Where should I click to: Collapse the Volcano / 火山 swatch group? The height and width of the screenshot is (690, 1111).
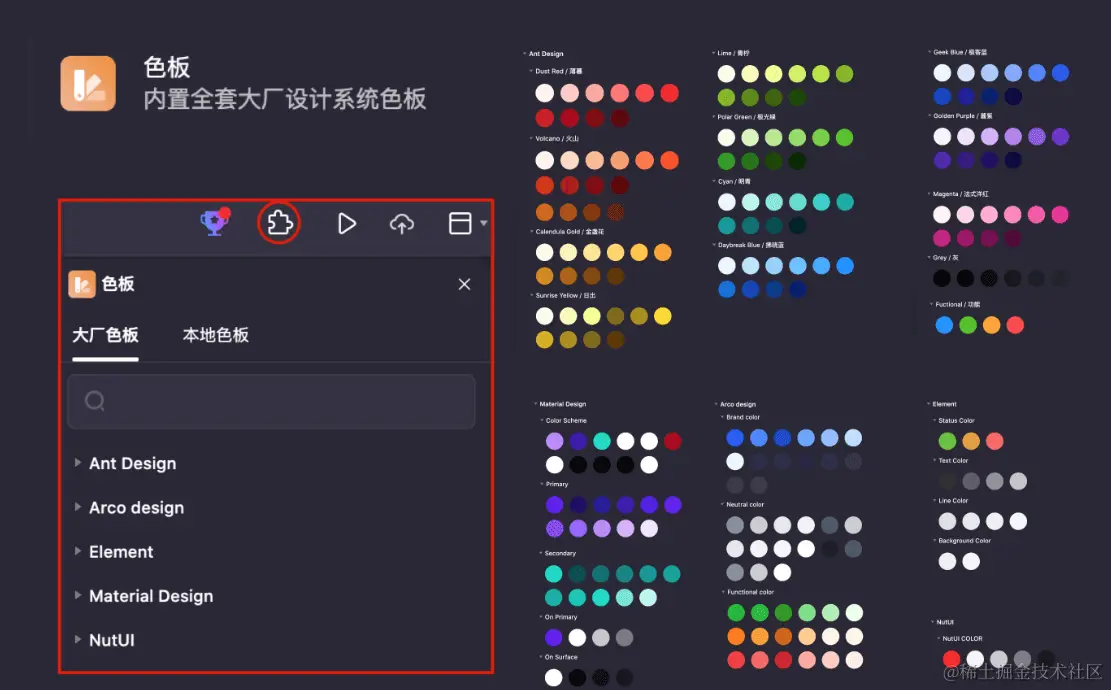tap(531, 138)
